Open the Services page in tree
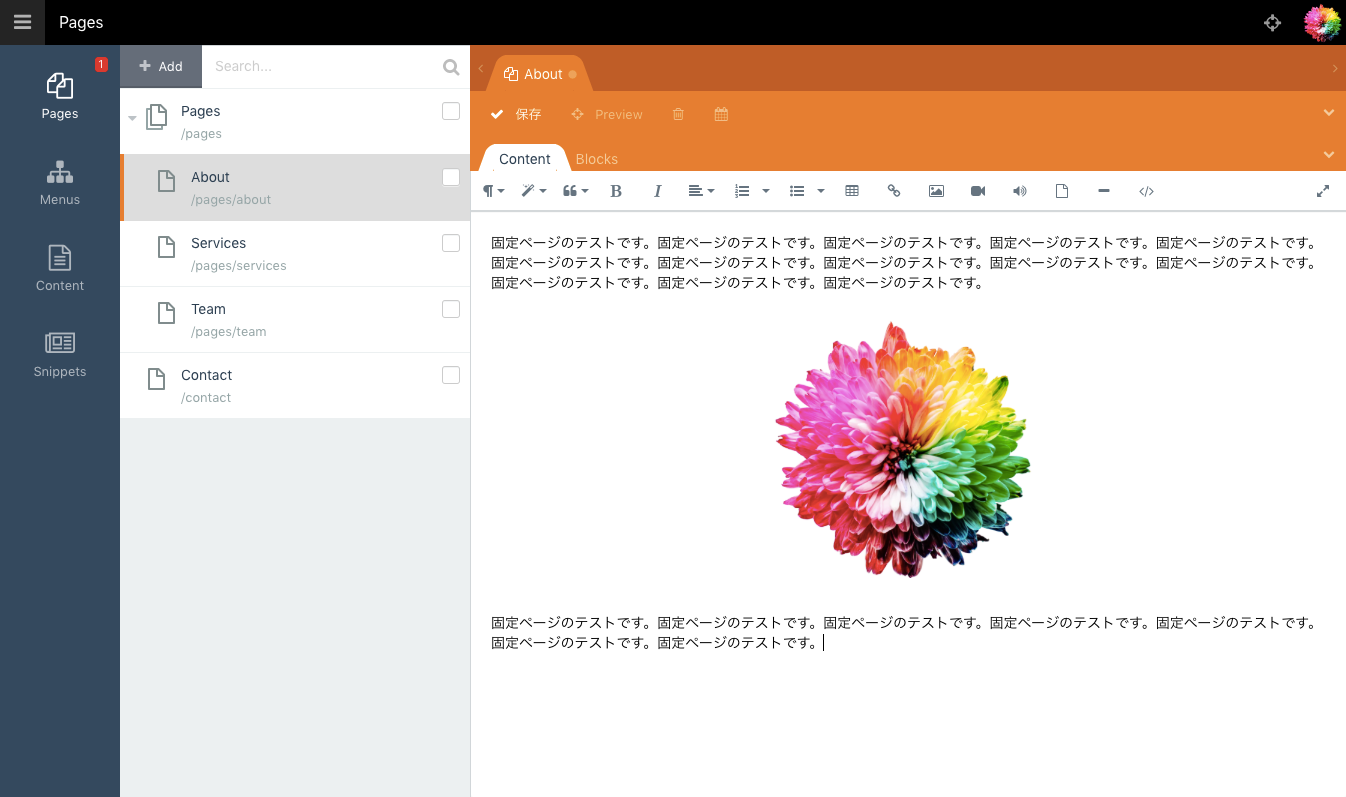The image size is (1346, 797). point(295,254)
